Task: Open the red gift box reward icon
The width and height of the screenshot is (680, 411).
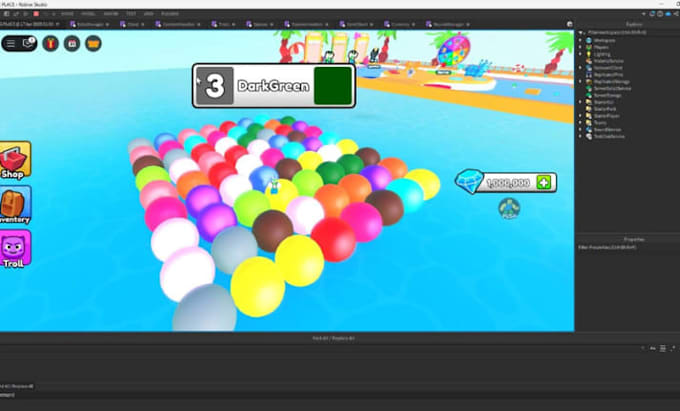Action: [51, 43]
